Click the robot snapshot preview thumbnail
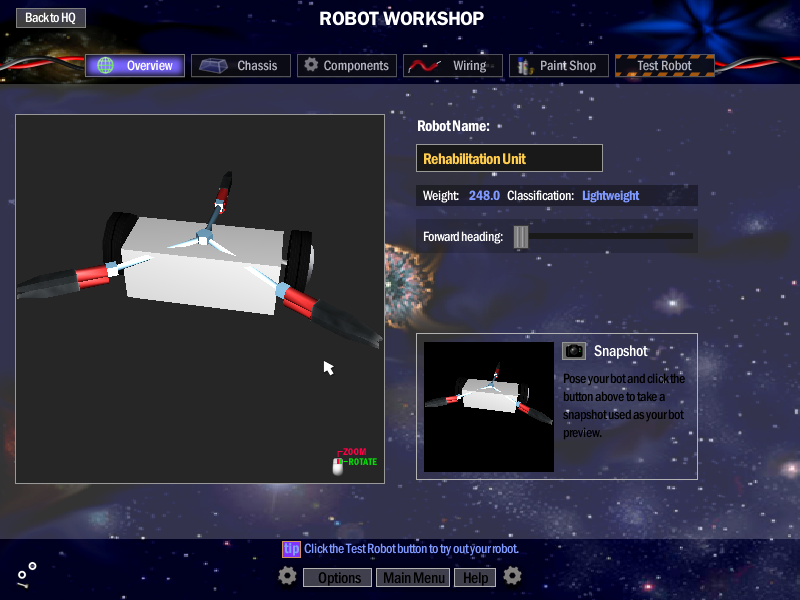Viewport: 800px width, 600px height. pyautogui.click(x=489, y=407)
